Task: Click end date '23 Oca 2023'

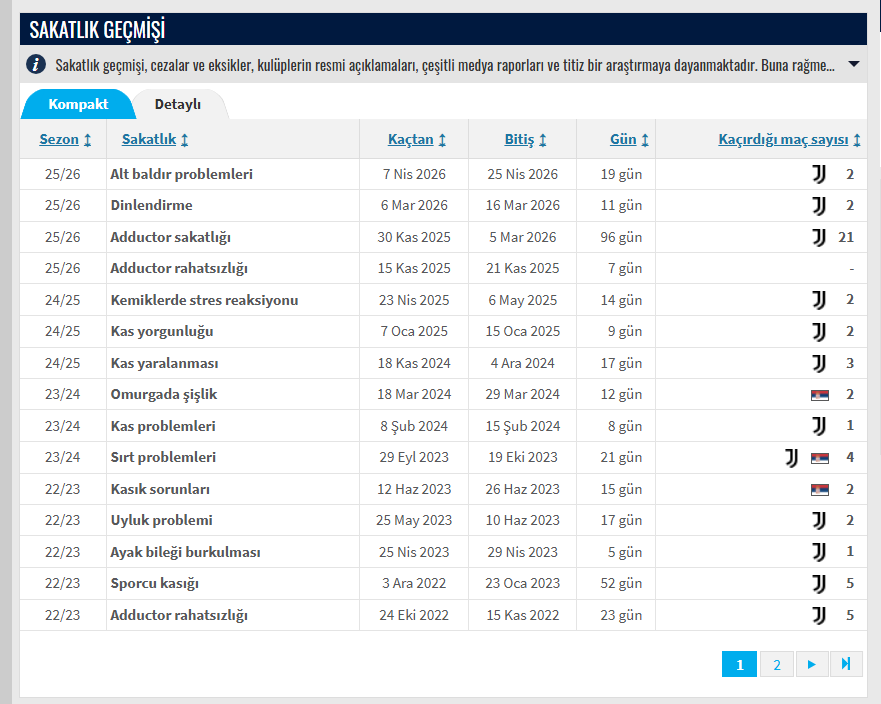Action: pyautogui.click(x=523, y=583)
